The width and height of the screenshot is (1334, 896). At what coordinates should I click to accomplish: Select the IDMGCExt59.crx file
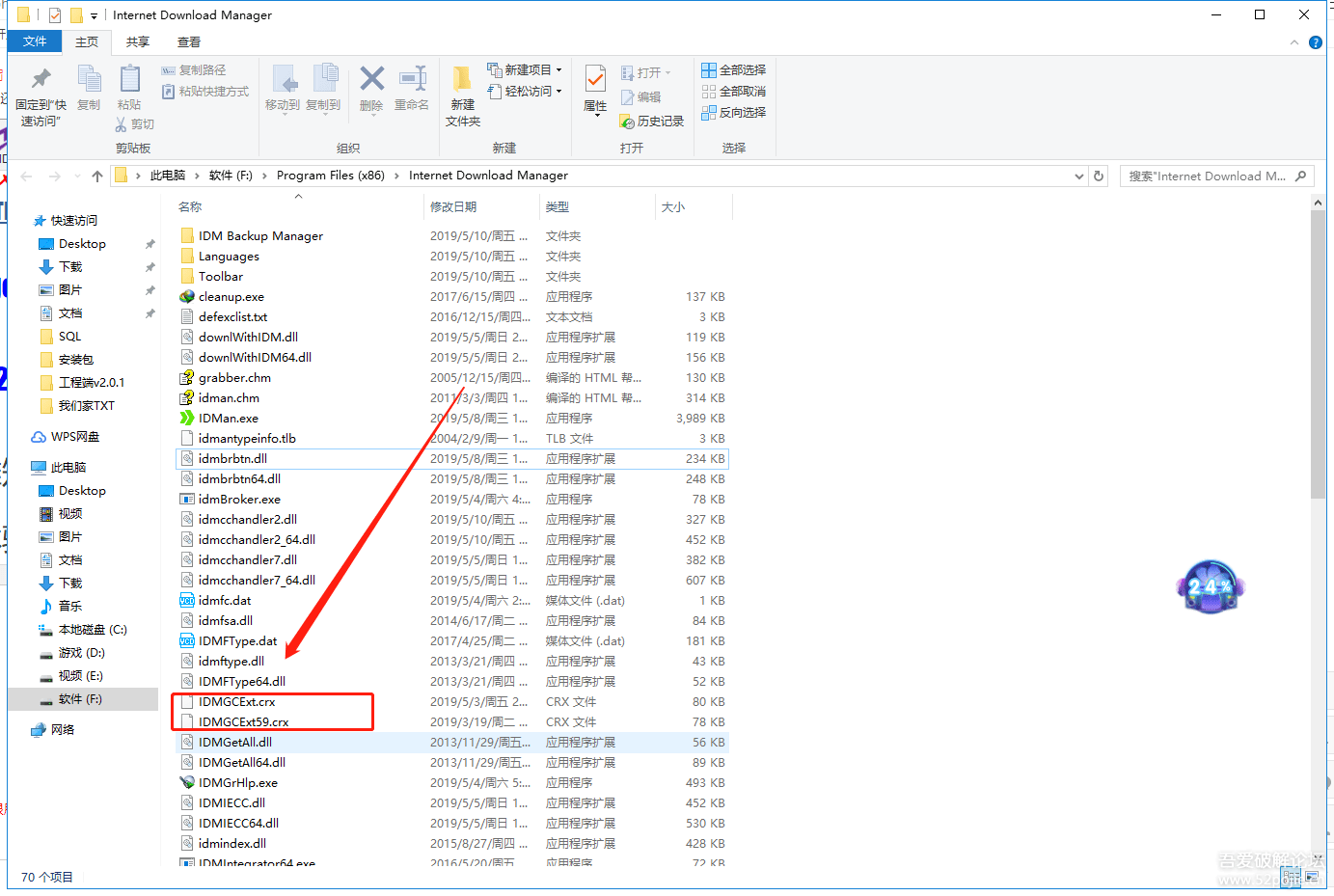pos(244,722)
